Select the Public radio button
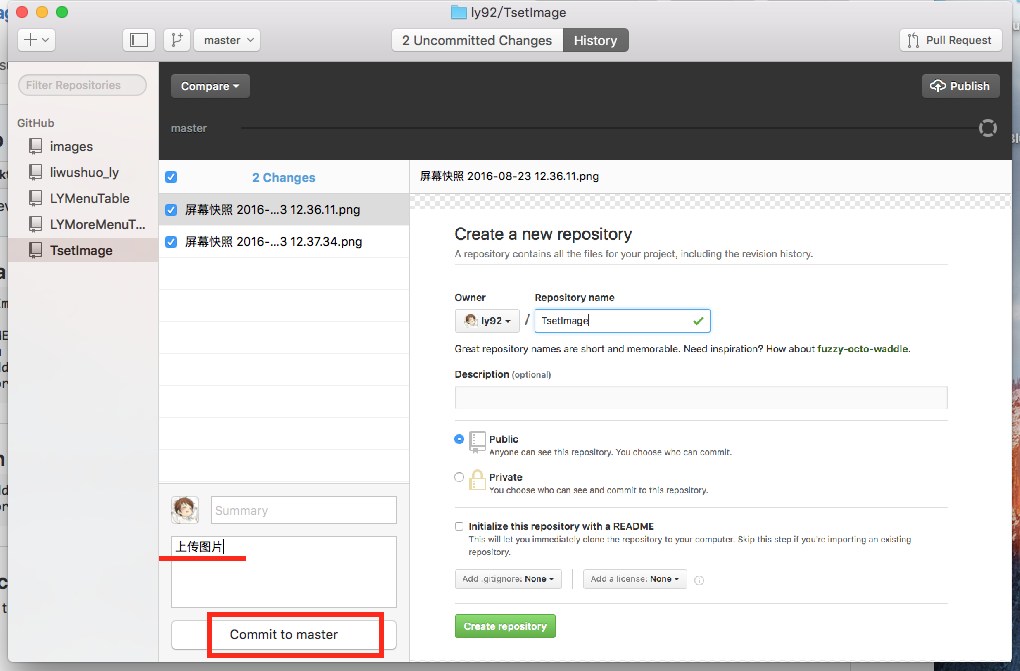Image resolution: width=1020 pixels, height=671 pixels. pos(459,439)
